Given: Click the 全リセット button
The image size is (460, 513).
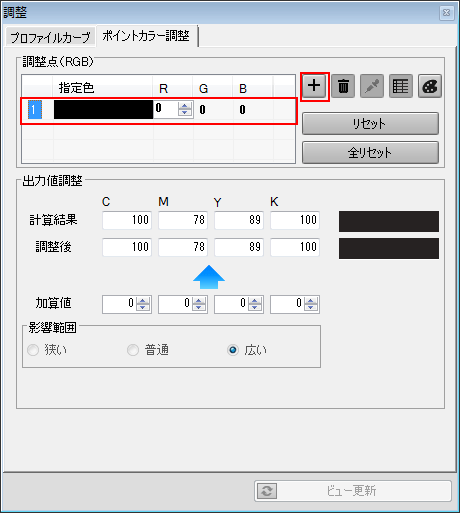Looking at the screenshot, I should pos(370,153).
